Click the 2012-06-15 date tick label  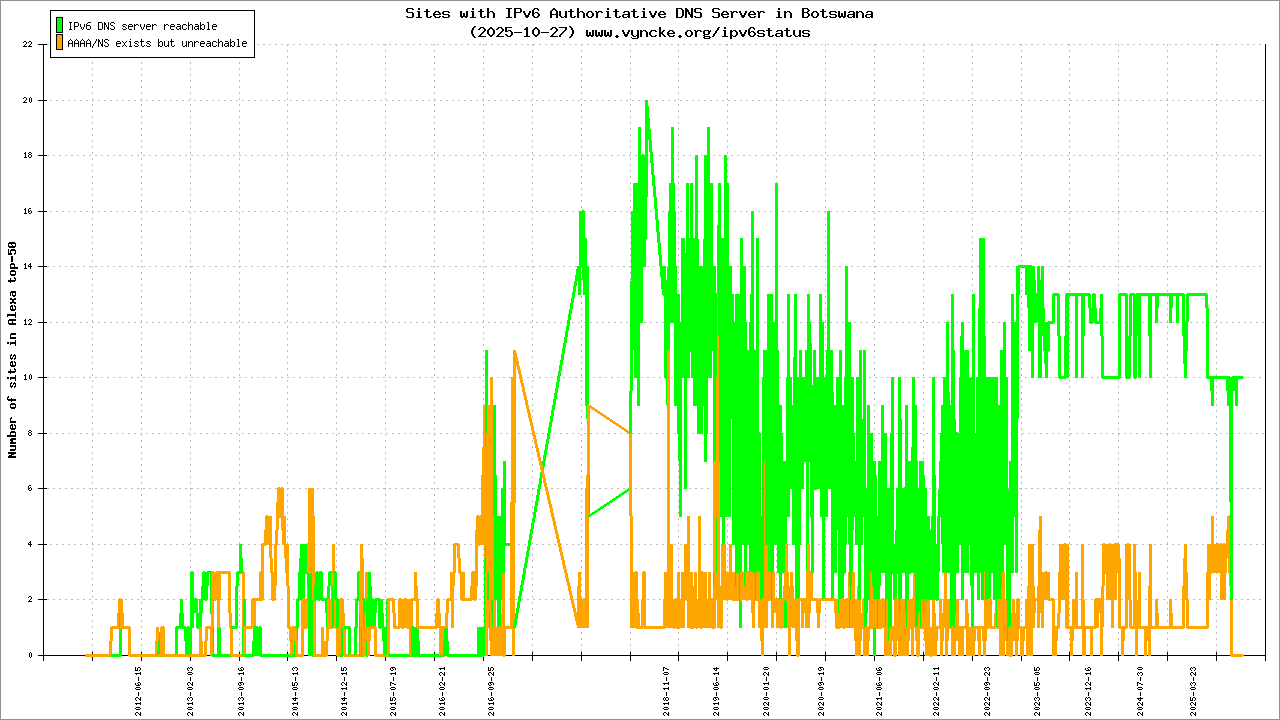(139, 686)
